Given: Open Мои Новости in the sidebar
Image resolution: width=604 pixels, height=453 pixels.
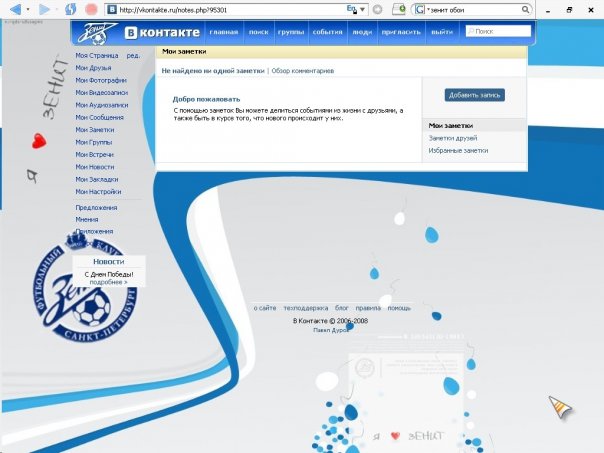Looking at the screenshot, I should pyautogui.click(x=95, y=167).
